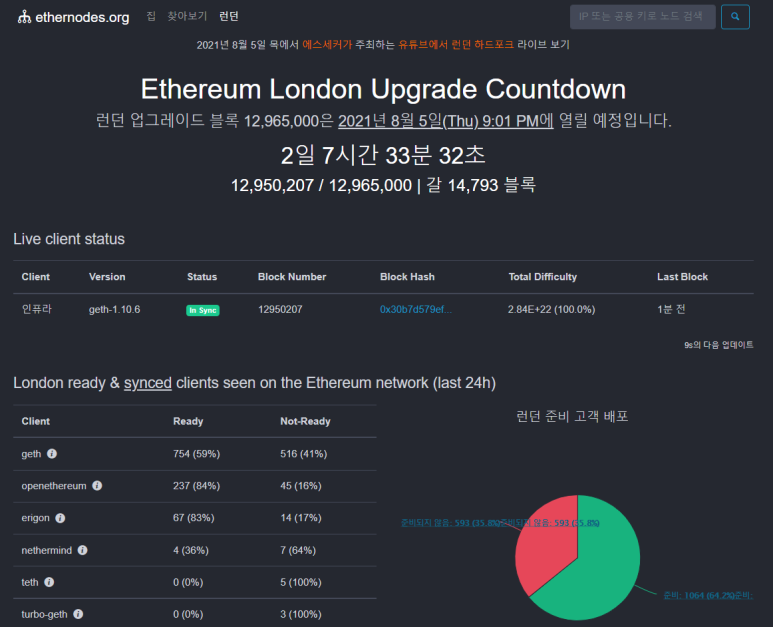Image resolution: width=773 pixels, height=627 pixels.
Task: Open the 유튜브에서 런던 하드포크 link
Action: point(456,45)
